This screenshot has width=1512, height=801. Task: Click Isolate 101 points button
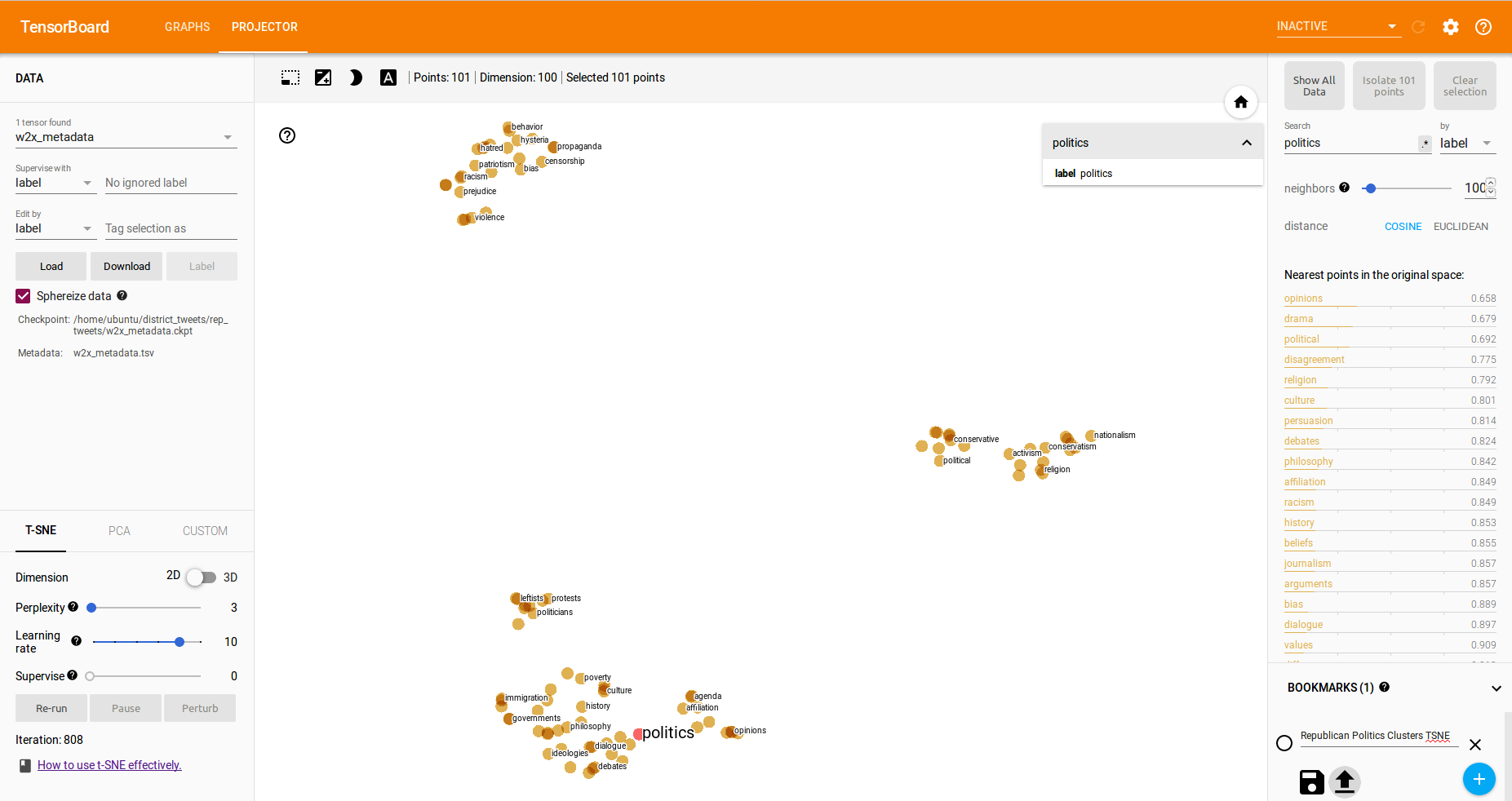(1389, 86)
